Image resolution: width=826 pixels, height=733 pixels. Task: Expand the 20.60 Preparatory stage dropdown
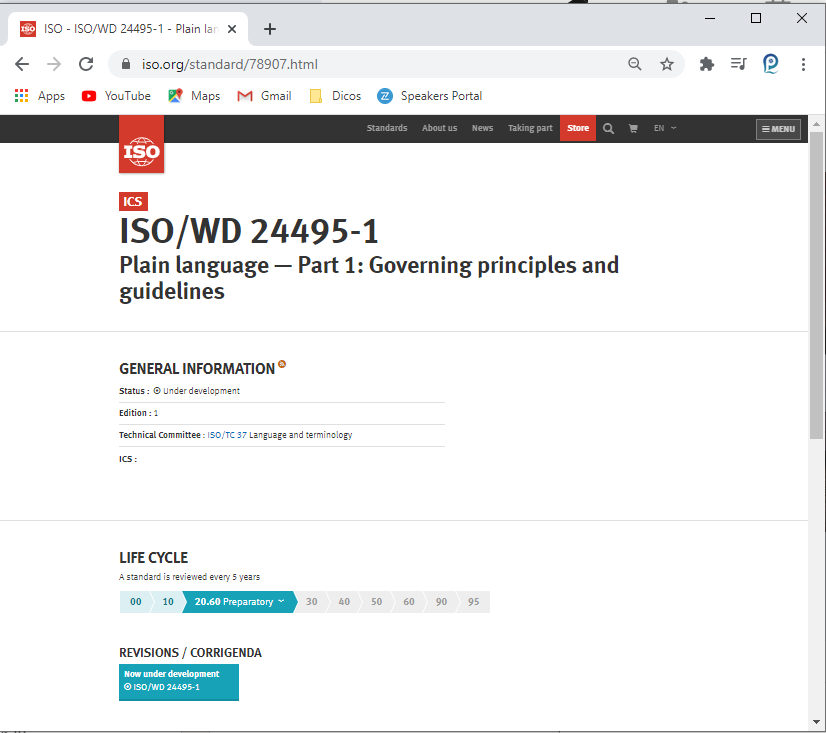(x=239, y=602)
